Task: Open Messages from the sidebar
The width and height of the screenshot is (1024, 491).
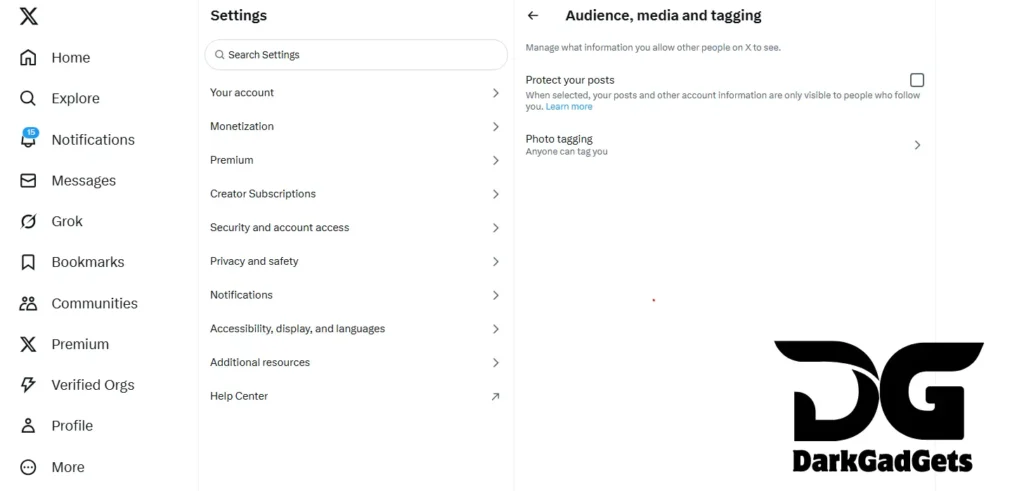Action: (84, 181)
